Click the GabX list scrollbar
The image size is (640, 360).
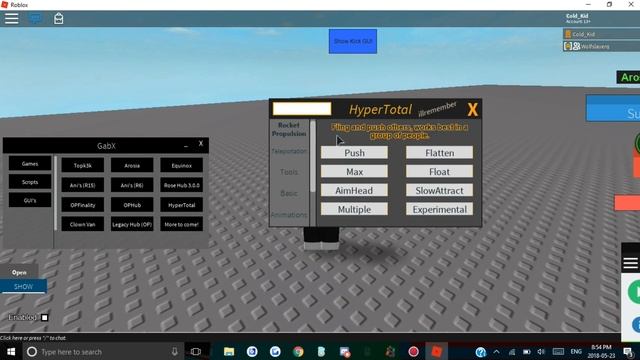(x=55, y=192)
